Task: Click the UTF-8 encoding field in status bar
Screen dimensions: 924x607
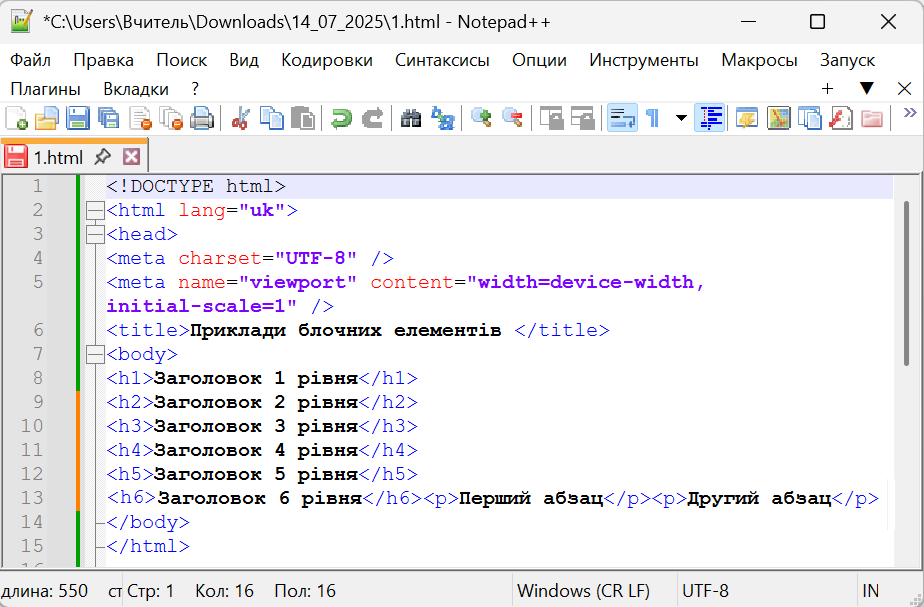Action: coord(705,591)
